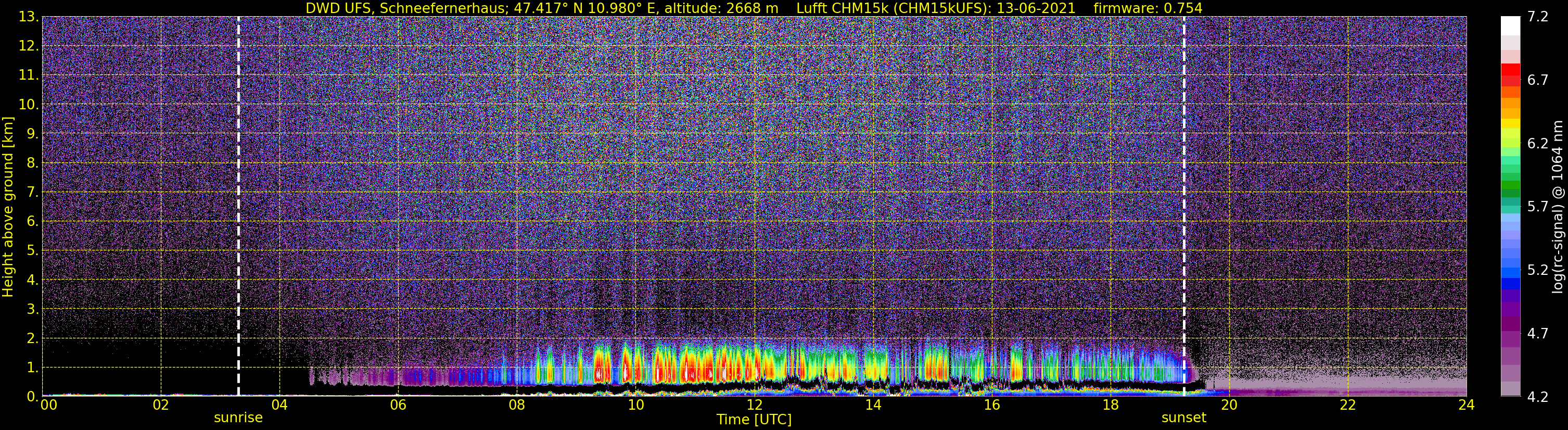The image size is (1568, 430).
Task: Click the y-axis tick label '13.'
Action: pyautogui.click(x=29, y=17)
